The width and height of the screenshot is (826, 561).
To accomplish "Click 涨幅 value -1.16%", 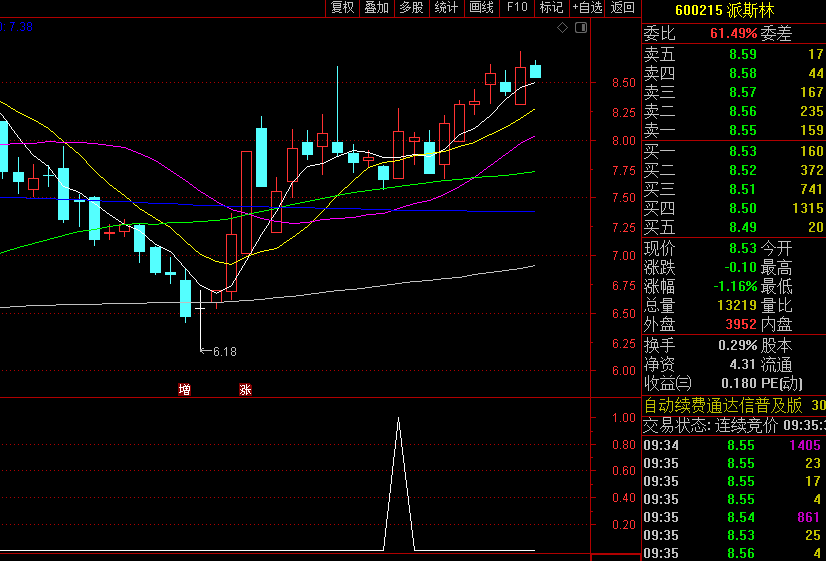I will pos(735,286).
